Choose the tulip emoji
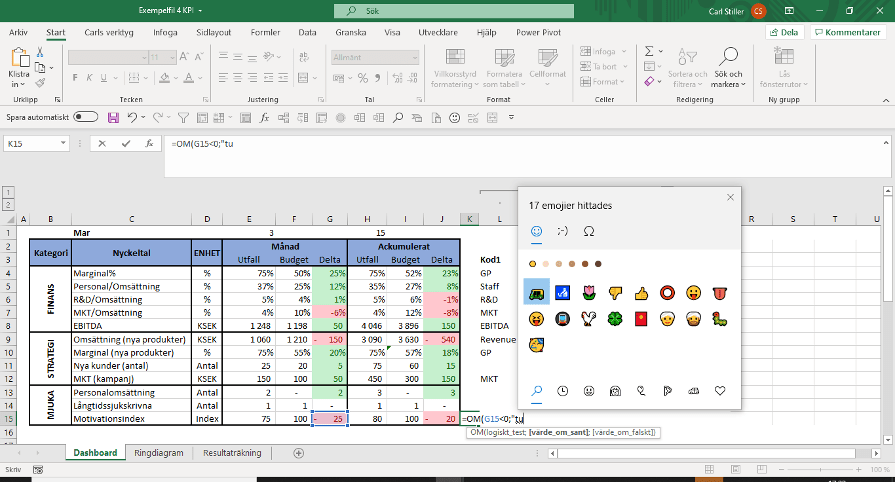Viewport: 896px width, 482px height. pos(588,293)
